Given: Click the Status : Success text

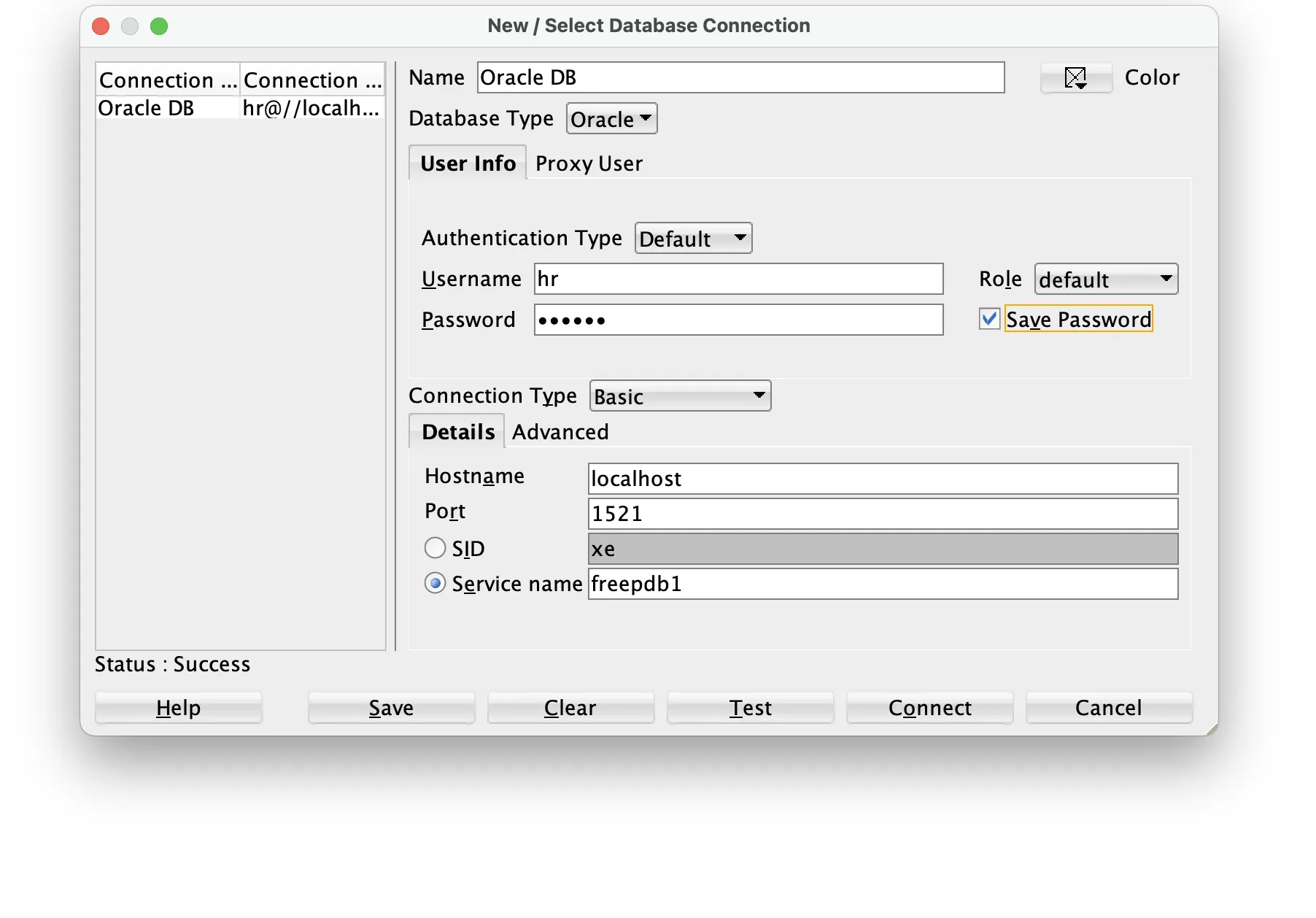Looking at the screenshot, I should coord(173,664).
